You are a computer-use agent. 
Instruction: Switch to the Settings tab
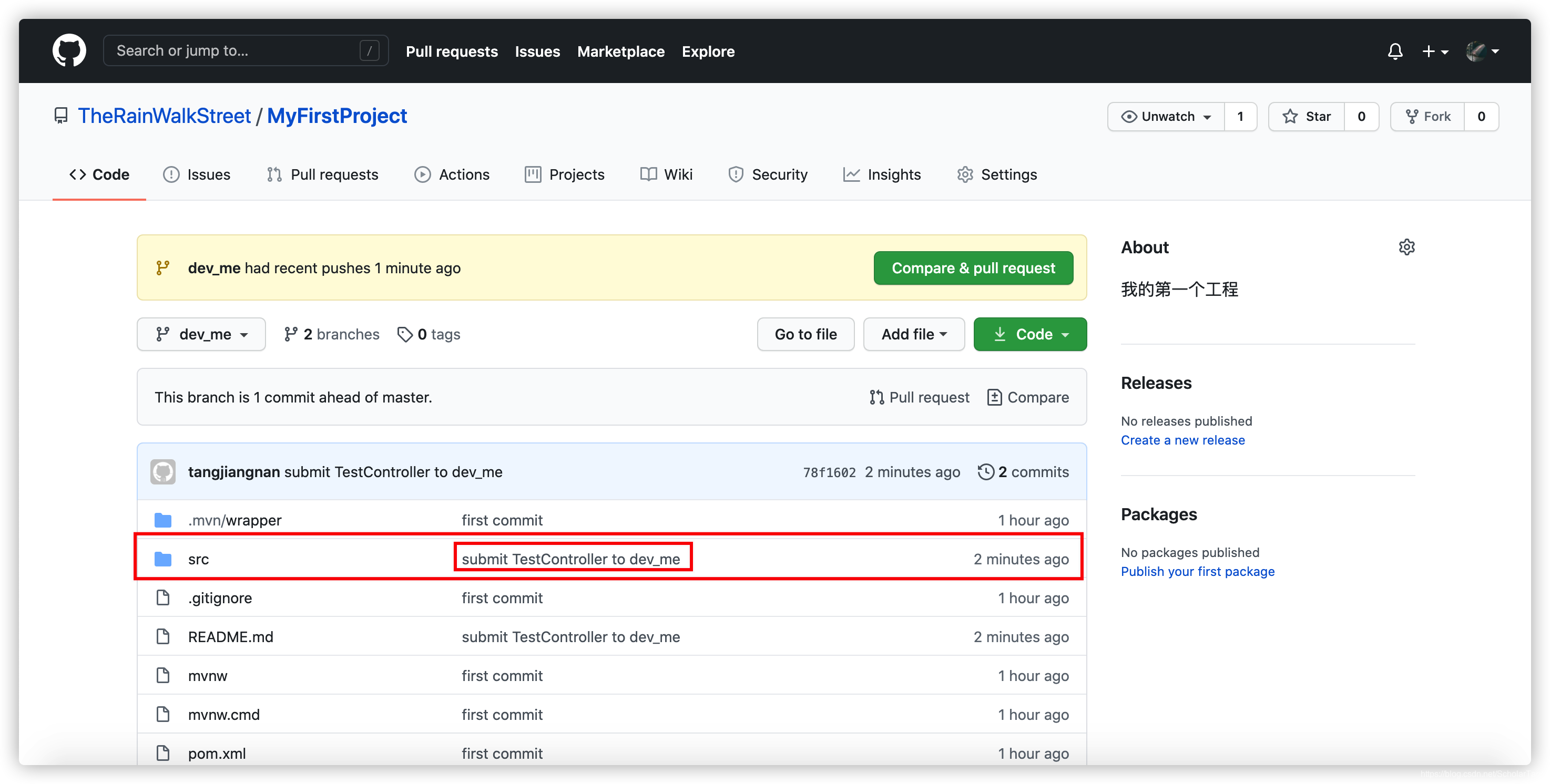[997, 174]
